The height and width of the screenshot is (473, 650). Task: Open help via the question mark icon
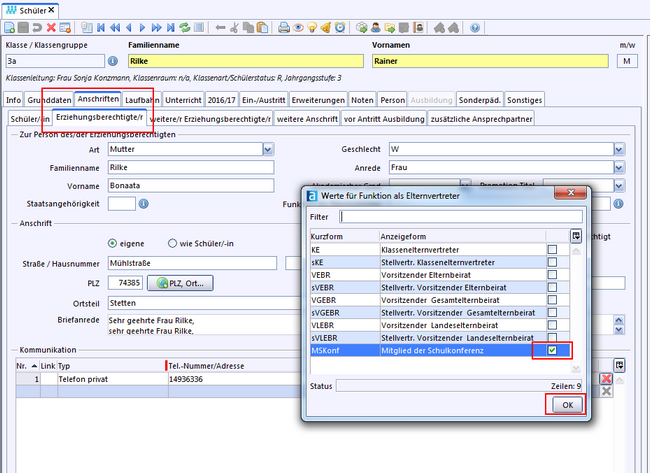click(473, 27)
